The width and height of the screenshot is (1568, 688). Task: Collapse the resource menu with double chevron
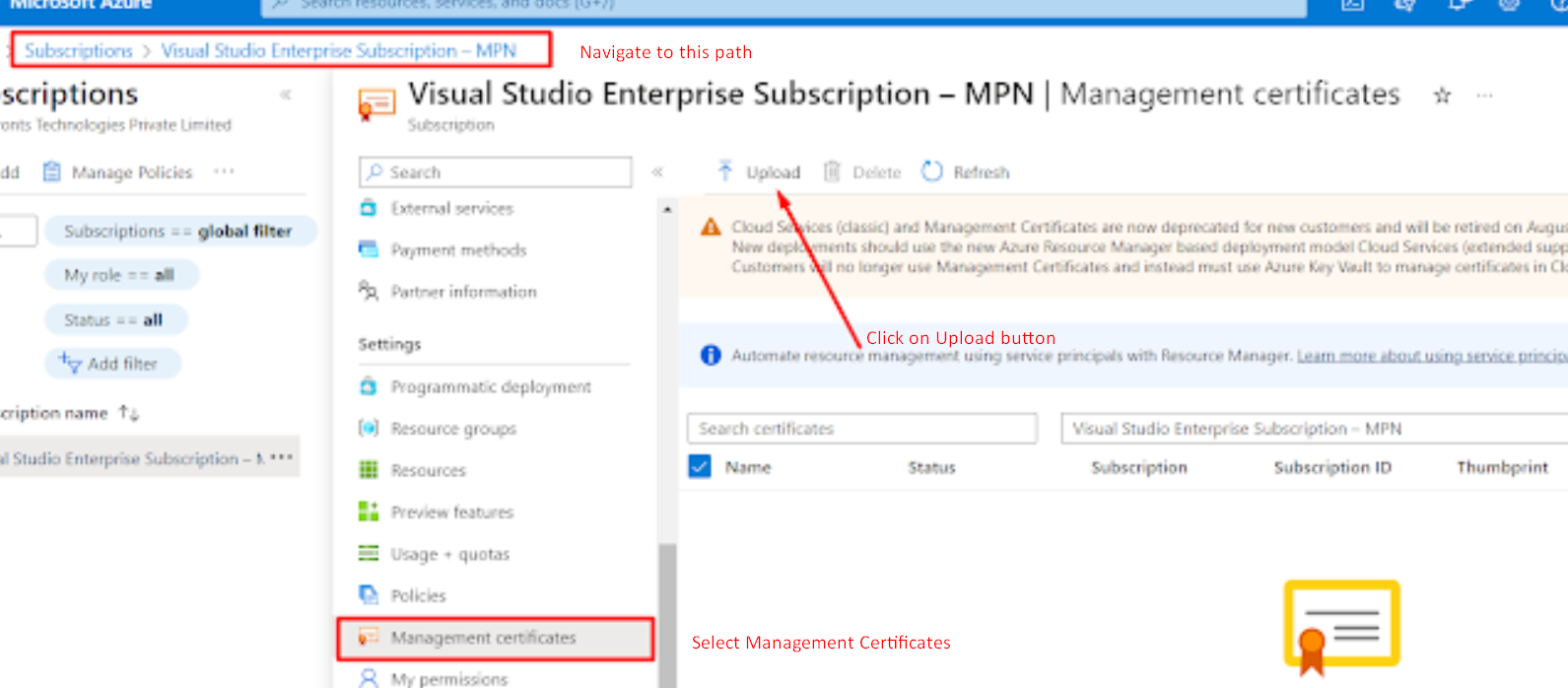tap(657, 172)
